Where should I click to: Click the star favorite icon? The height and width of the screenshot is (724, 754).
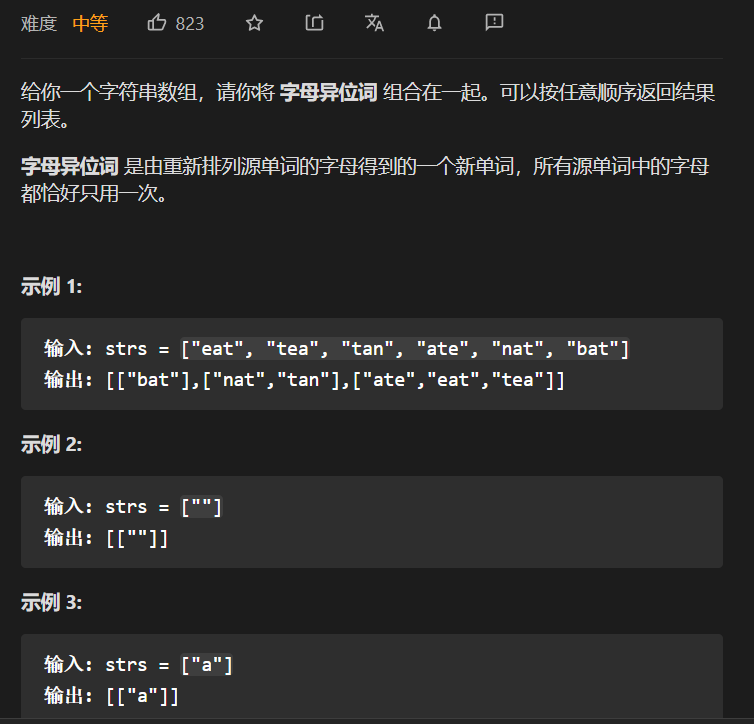pos(254,23)
